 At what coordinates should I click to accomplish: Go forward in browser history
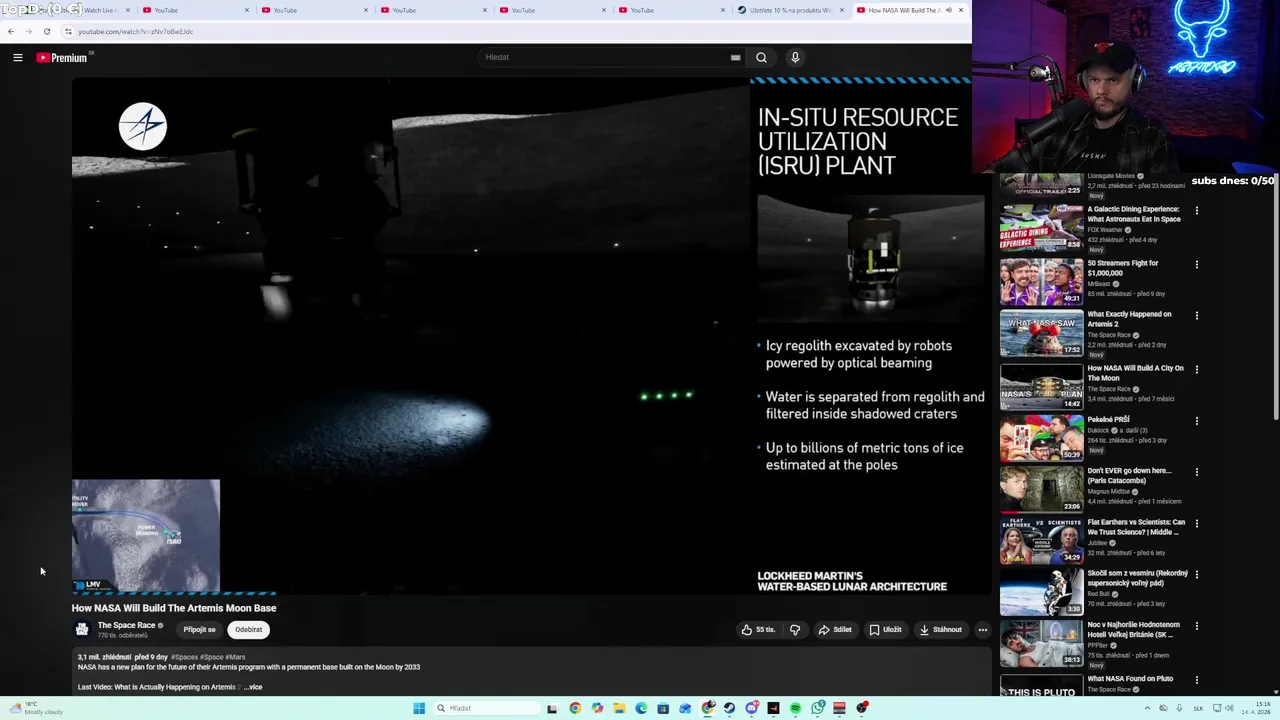point(28,31)
